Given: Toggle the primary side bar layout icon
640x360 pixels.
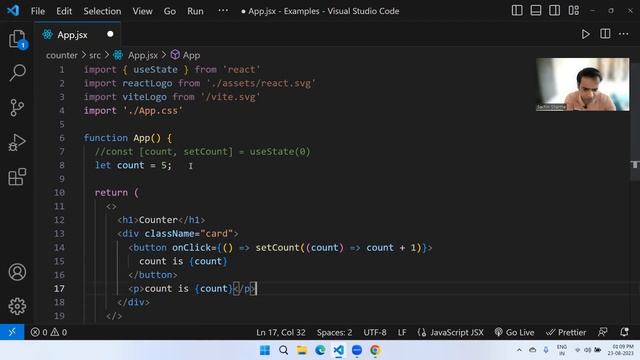Looking at the screenshot, I should point(517,11).
